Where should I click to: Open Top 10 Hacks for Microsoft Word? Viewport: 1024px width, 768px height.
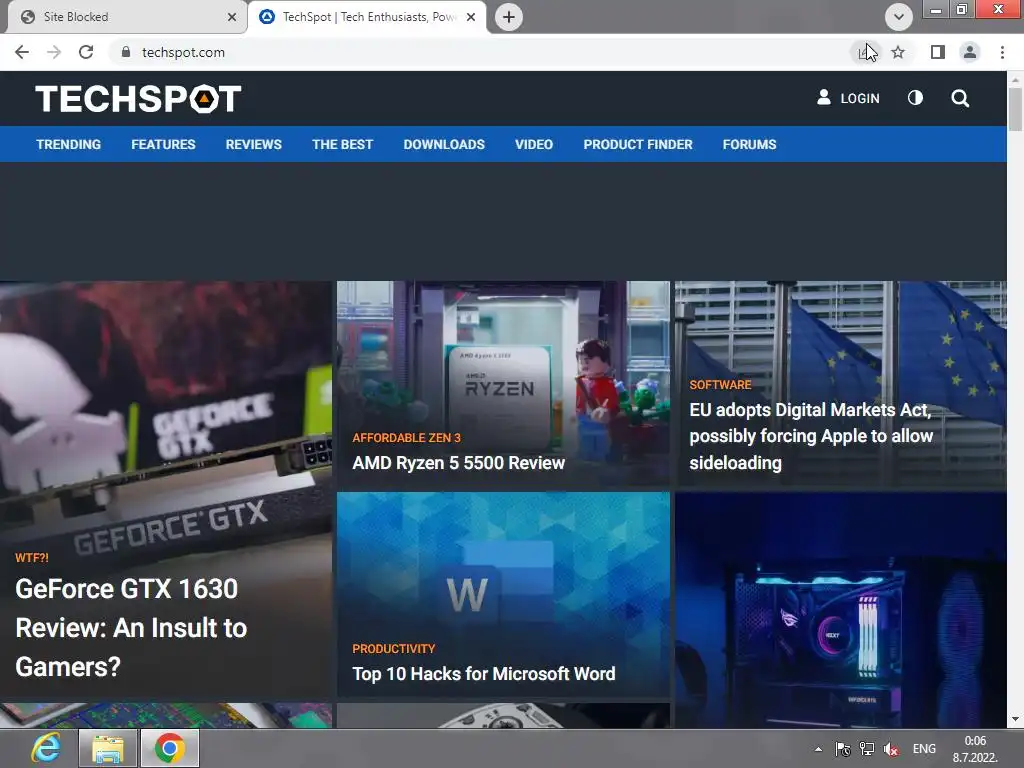483,674
